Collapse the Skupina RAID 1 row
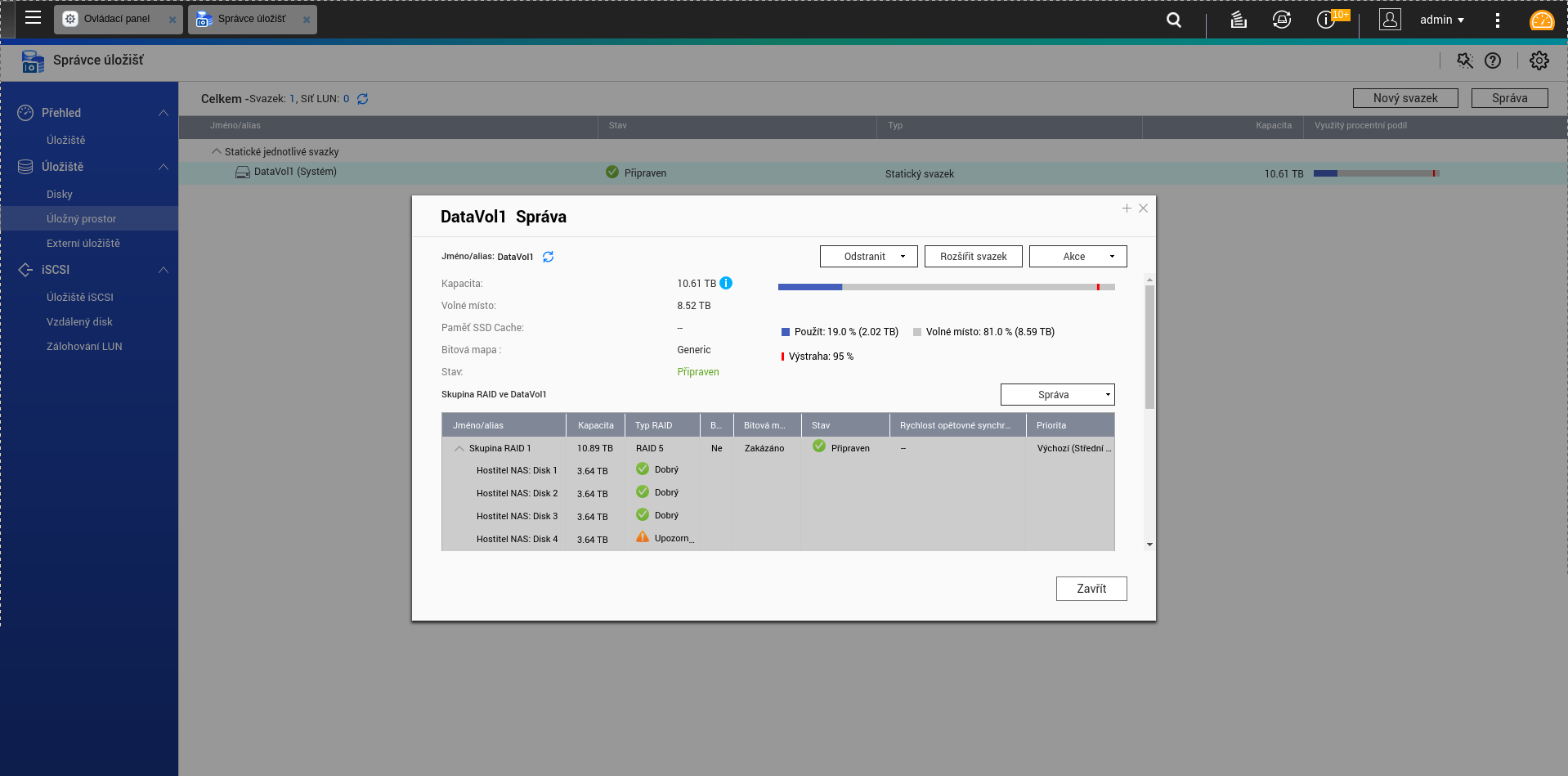The height and width of the screenshot is (776, 1568). tap(459, 448)
